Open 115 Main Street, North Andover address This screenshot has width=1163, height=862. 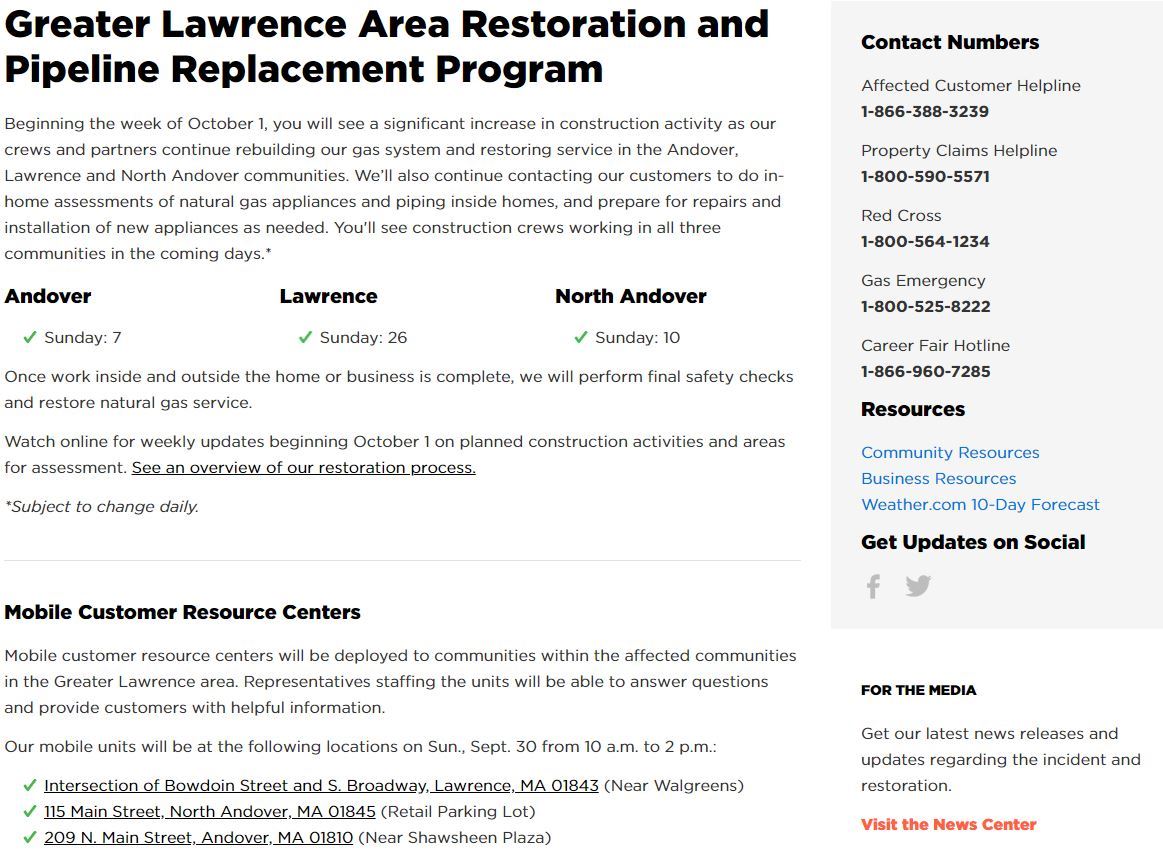(x=210, y=812)
